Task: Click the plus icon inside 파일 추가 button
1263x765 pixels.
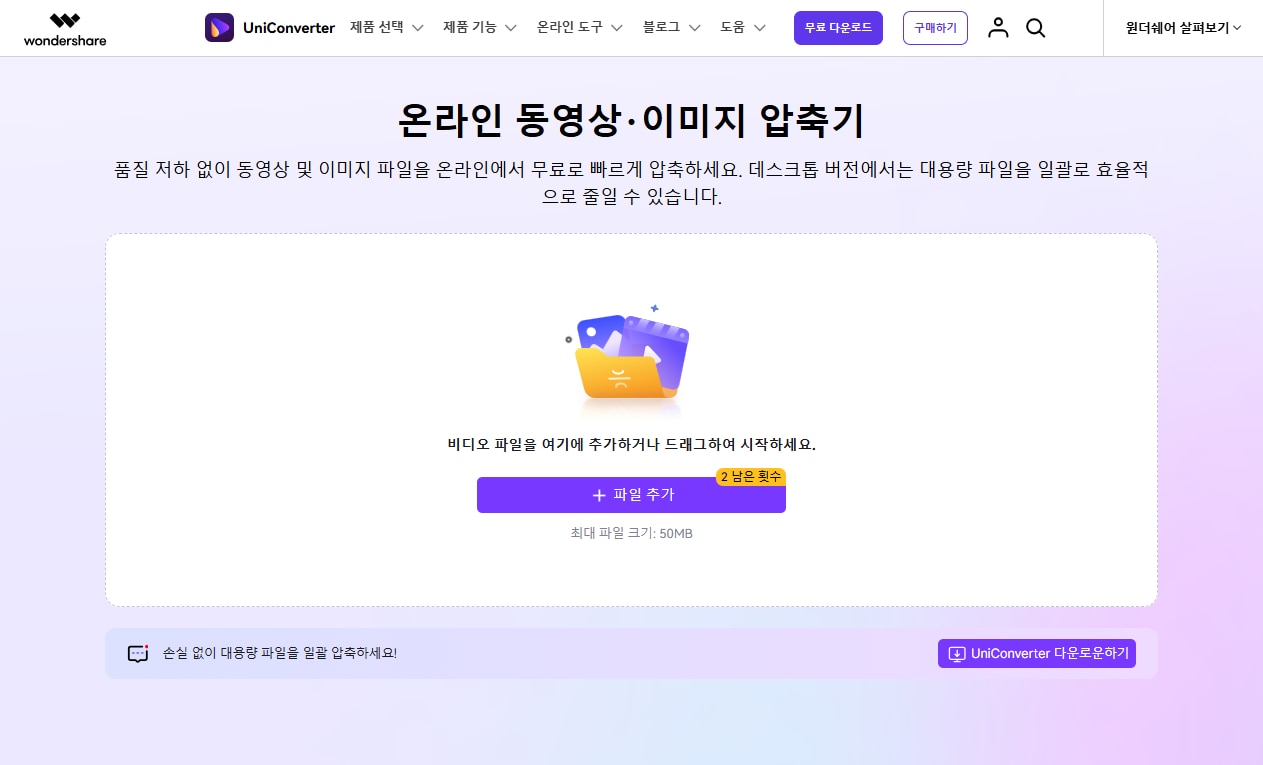Action: pos(598,495)
